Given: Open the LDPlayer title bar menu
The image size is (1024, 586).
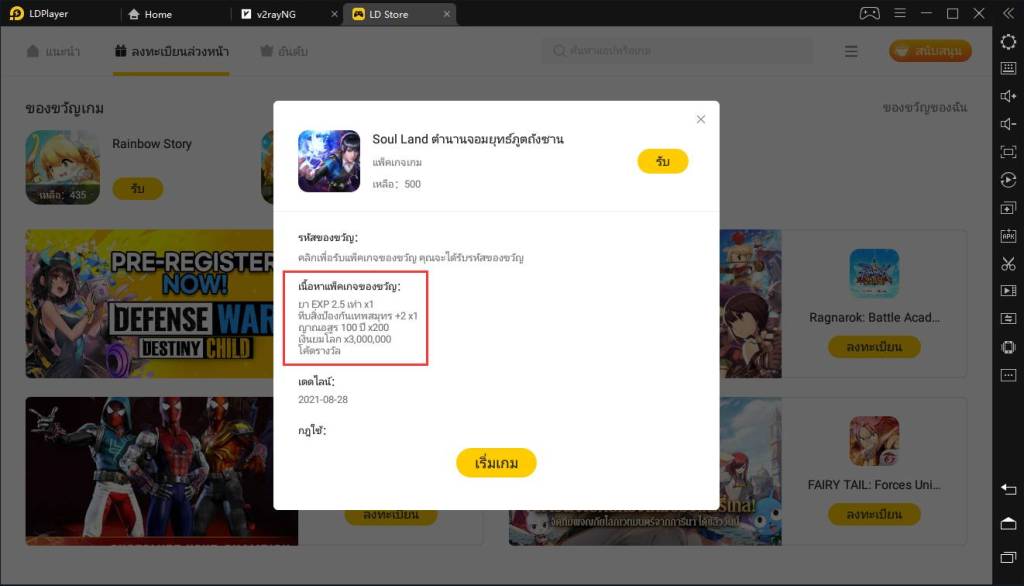Looking at the screenshot, I should pyautogui.click(x=900, y=13).
